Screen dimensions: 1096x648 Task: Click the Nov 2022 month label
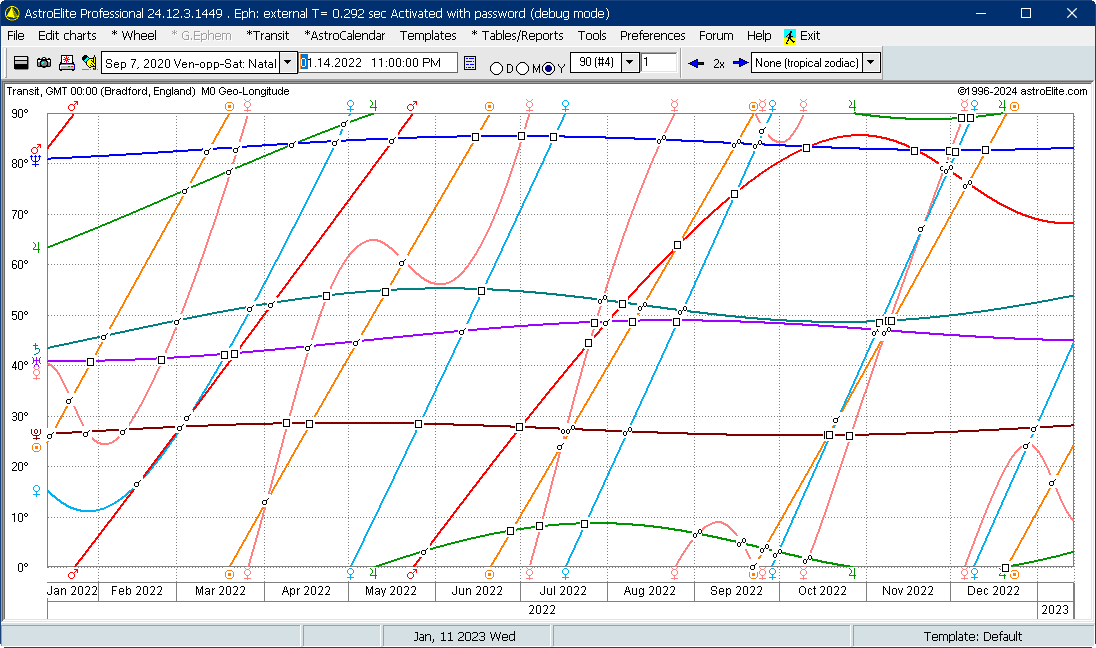[907, 591]
